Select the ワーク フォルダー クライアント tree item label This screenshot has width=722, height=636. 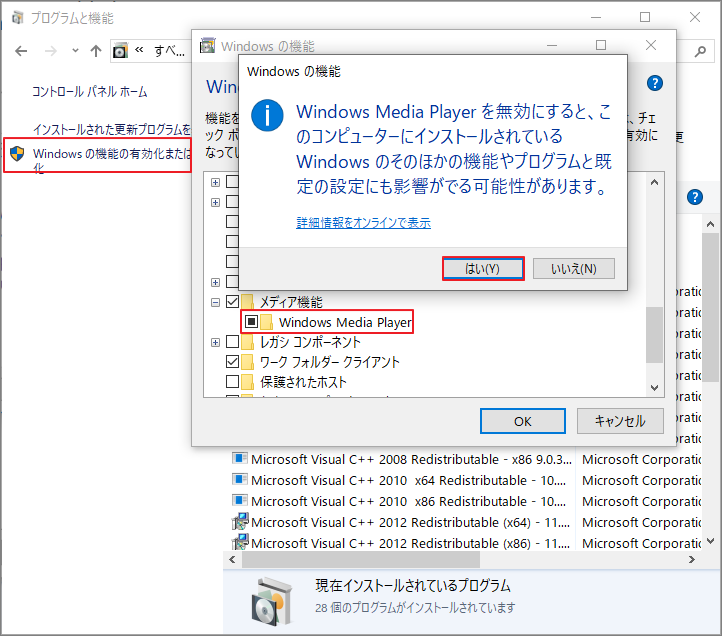(330, 362)
